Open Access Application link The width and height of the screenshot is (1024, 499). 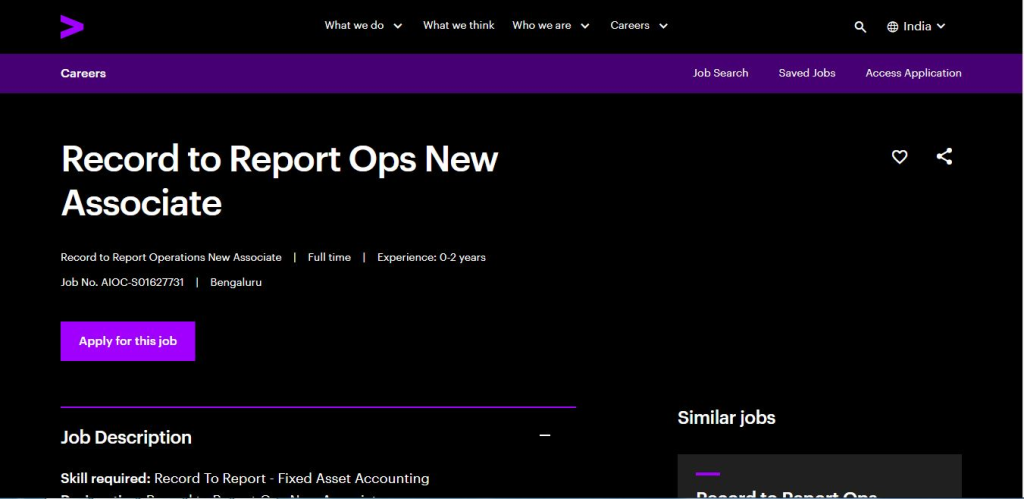pos(913,73)
